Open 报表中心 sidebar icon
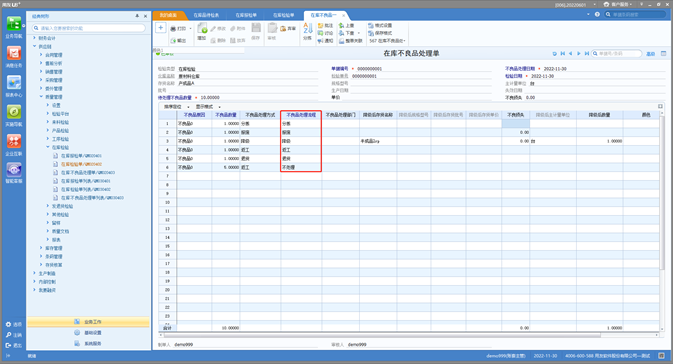The width and height of the screenshot is (673, 364). 14,83
